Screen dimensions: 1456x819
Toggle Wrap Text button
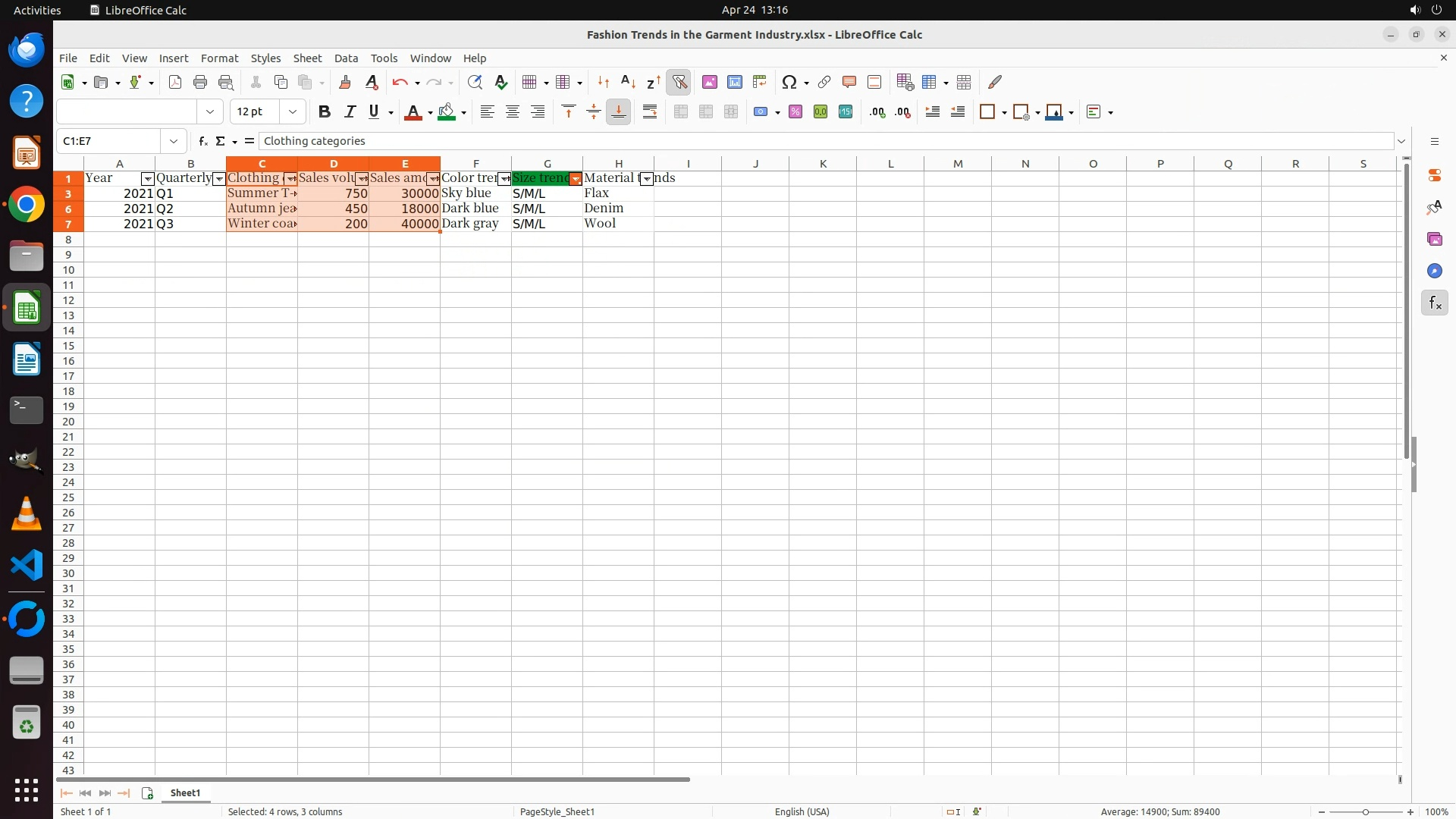click(x=650, y=112)
